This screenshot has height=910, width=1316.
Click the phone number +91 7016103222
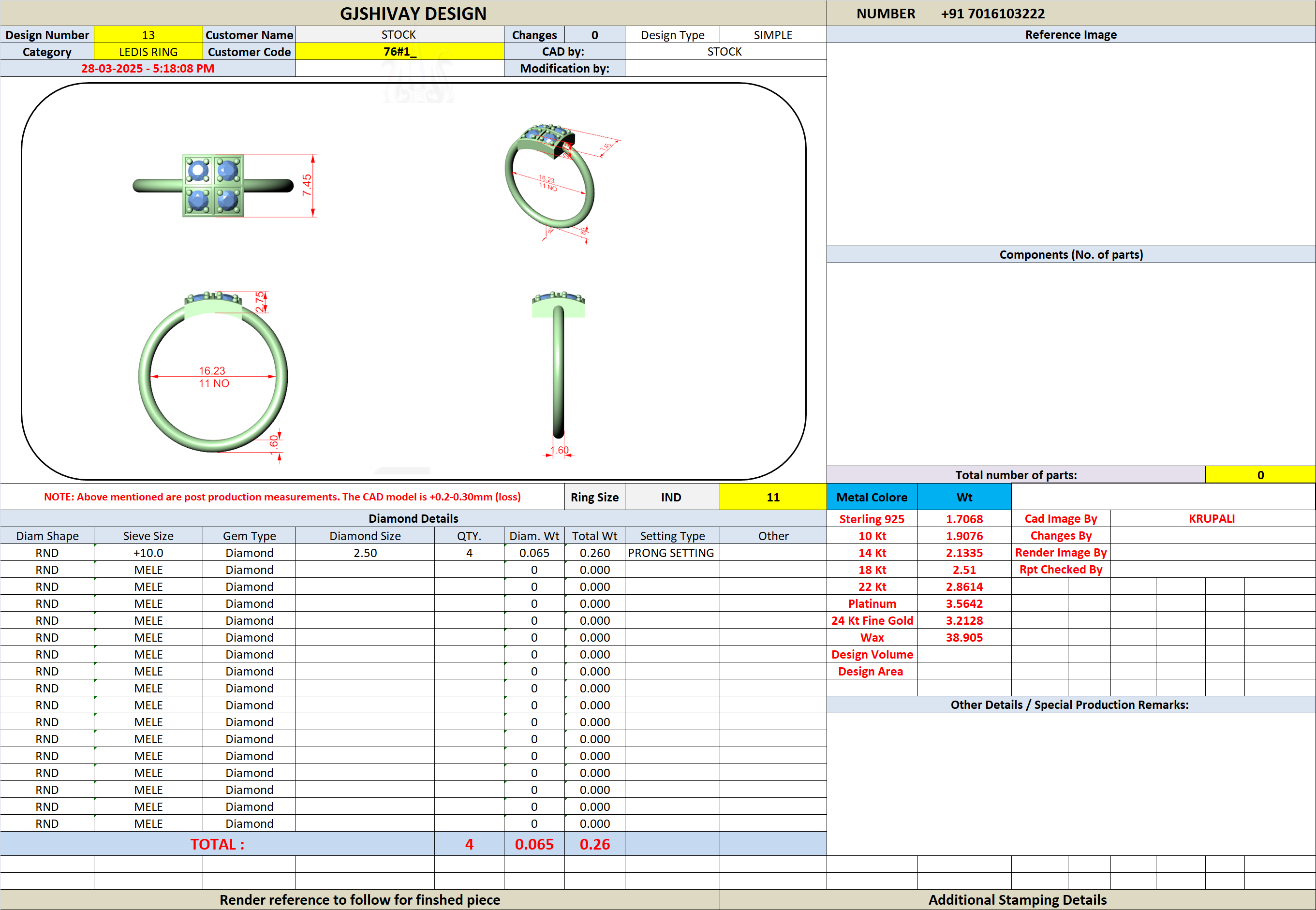pos(993,14)
